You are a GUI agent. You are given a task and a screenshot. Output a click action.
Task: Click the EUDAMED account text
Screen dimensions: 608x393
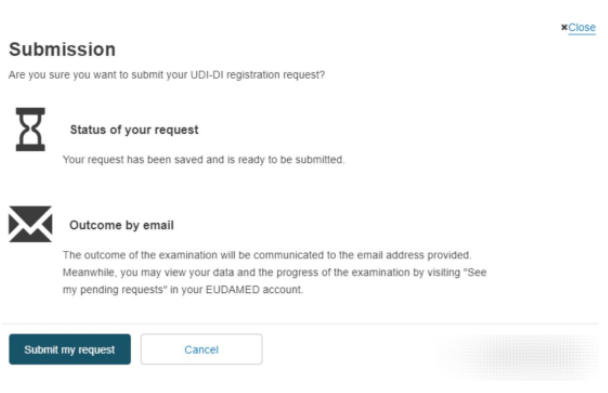254,290
